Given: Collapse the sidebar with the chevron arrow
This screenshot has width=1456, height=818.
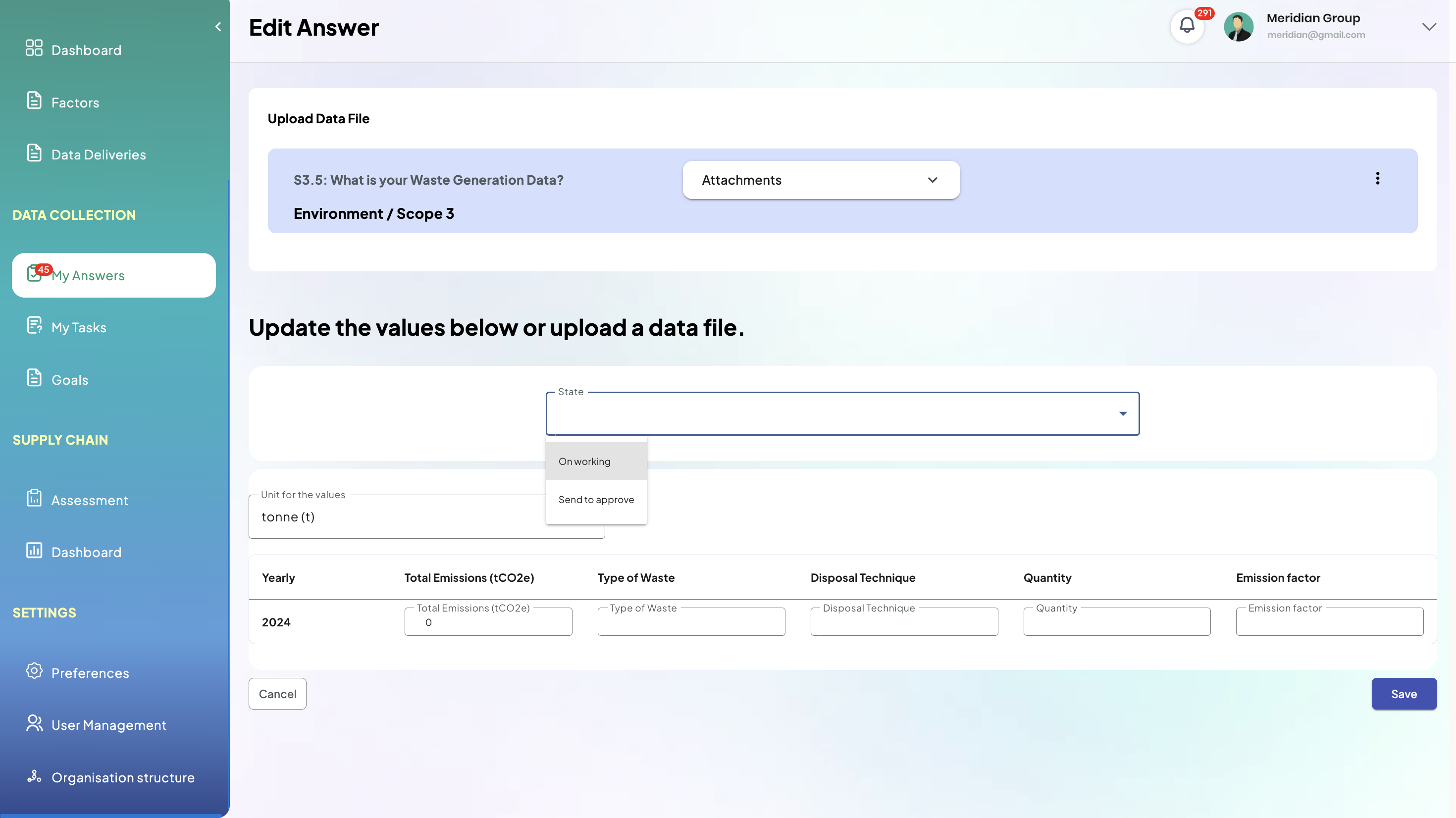Looking at the screenshot, I should pos(218,27).
